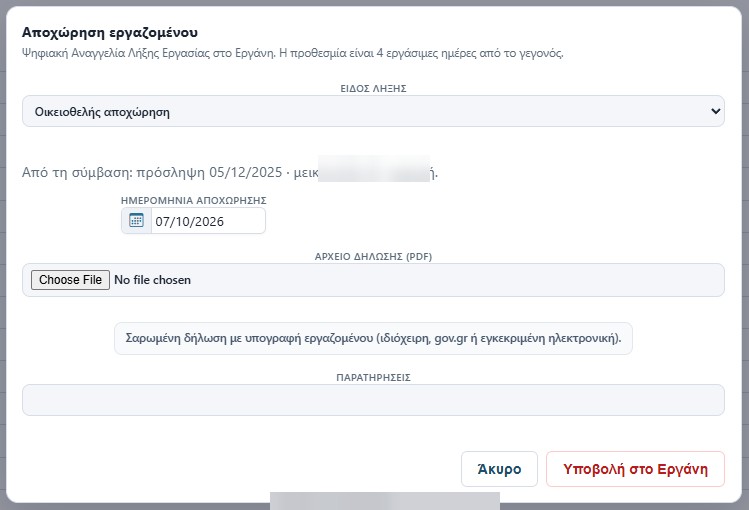Click the ΗΜΕΡΟΜΗΝΙΑ ΑΠΟΧΩΡΗΣΗΣ label
749x510 pixels.
pos(193,201)
